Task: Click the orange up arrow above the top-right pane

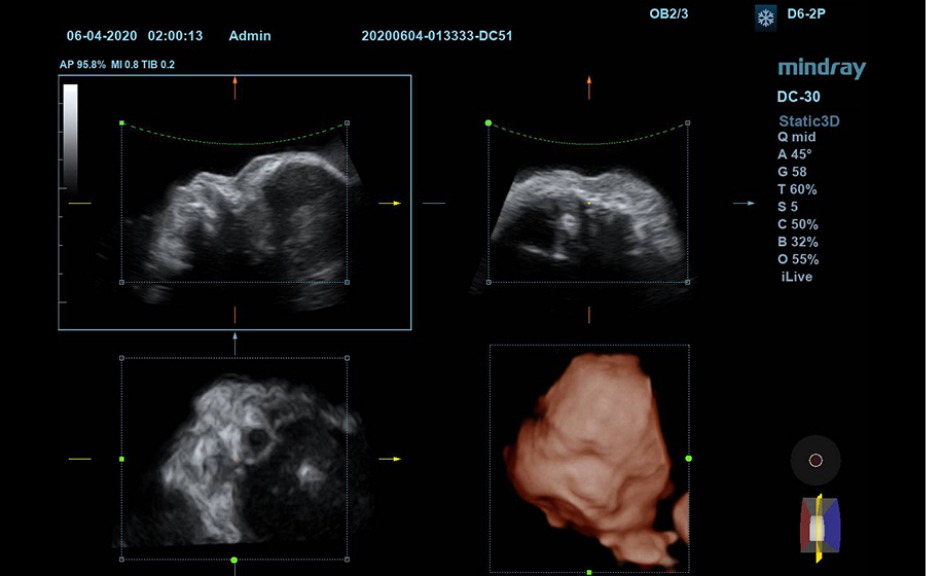Action: pos(589,87)
